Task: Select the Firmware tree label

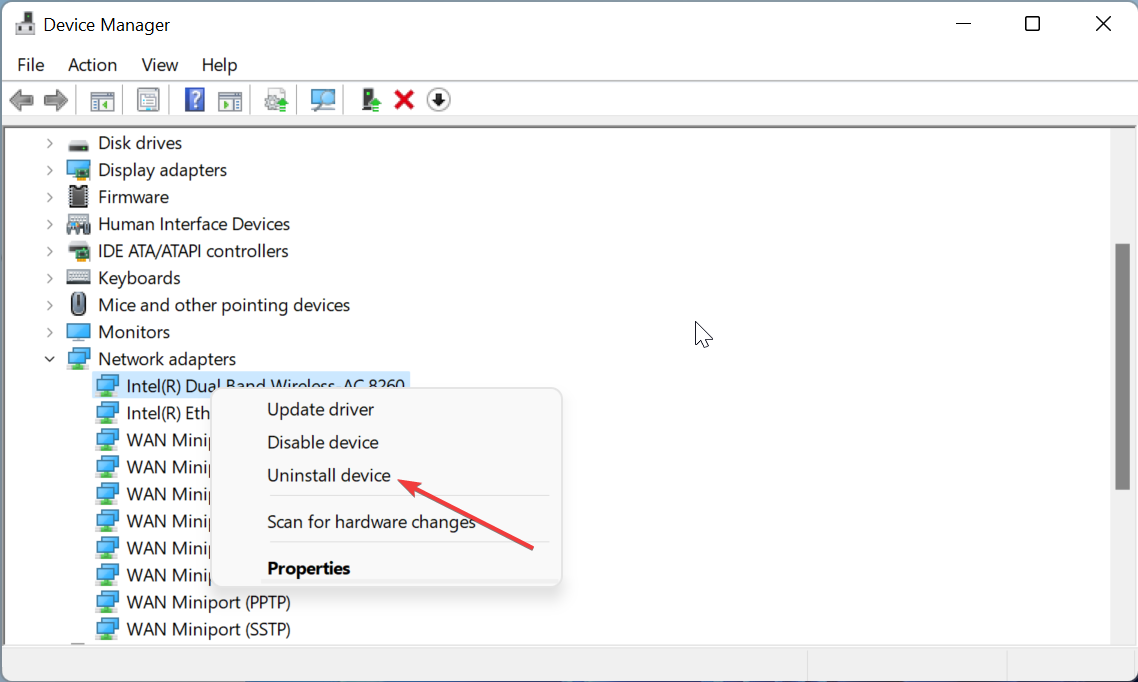Action: pyautogui.click(x=134, y=197)
